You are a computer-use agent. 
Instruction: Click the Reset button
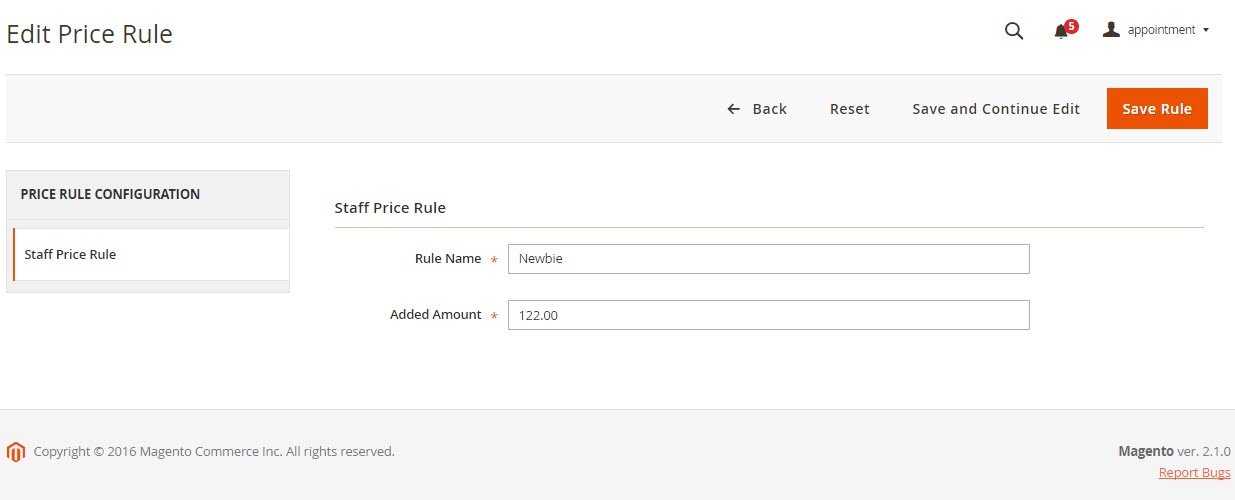click(x=849, y=109)
